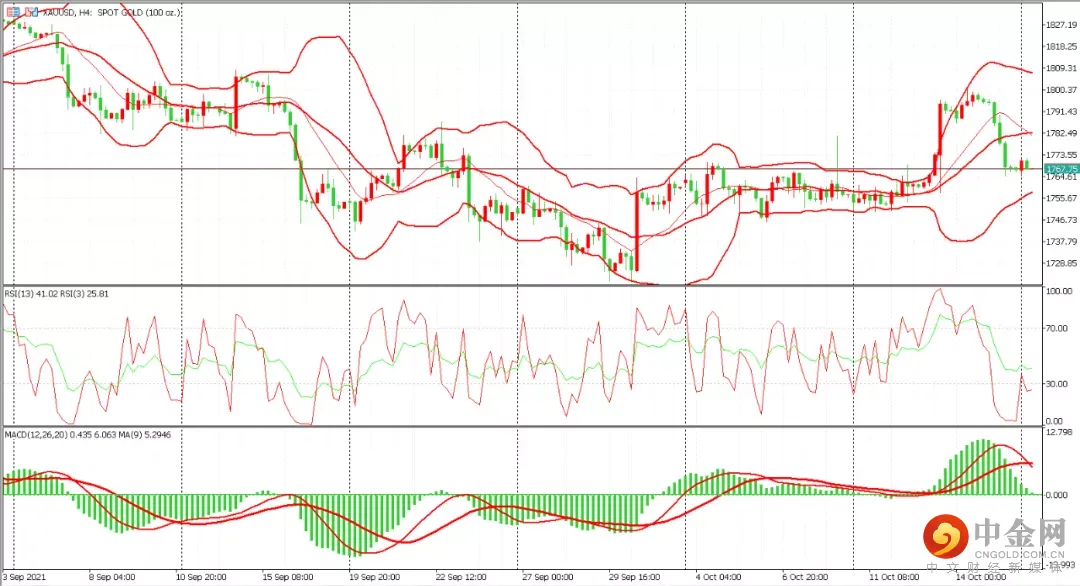Select time axis label 8 Sep 04:00
This screenshot has height=586, width=1080.
(112, 577)
